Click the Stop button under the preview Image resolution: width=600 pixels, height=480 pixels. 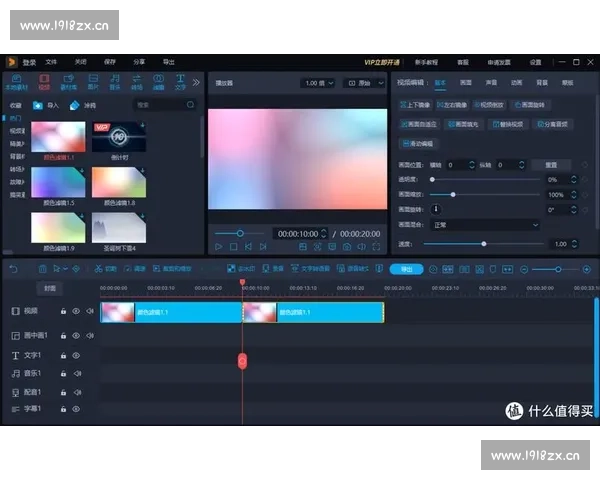coord(233,246)
